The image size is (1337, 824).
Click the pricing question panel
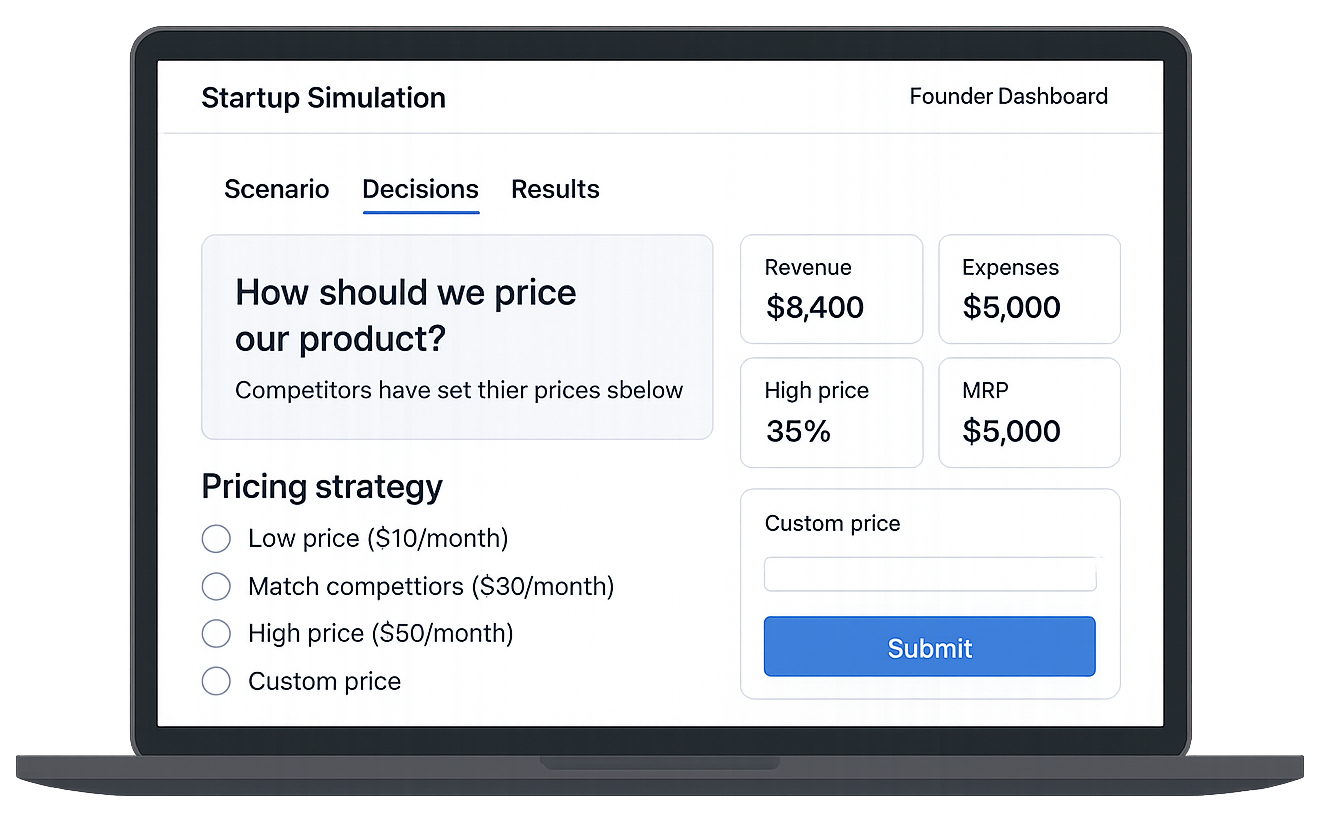point(457,337)
